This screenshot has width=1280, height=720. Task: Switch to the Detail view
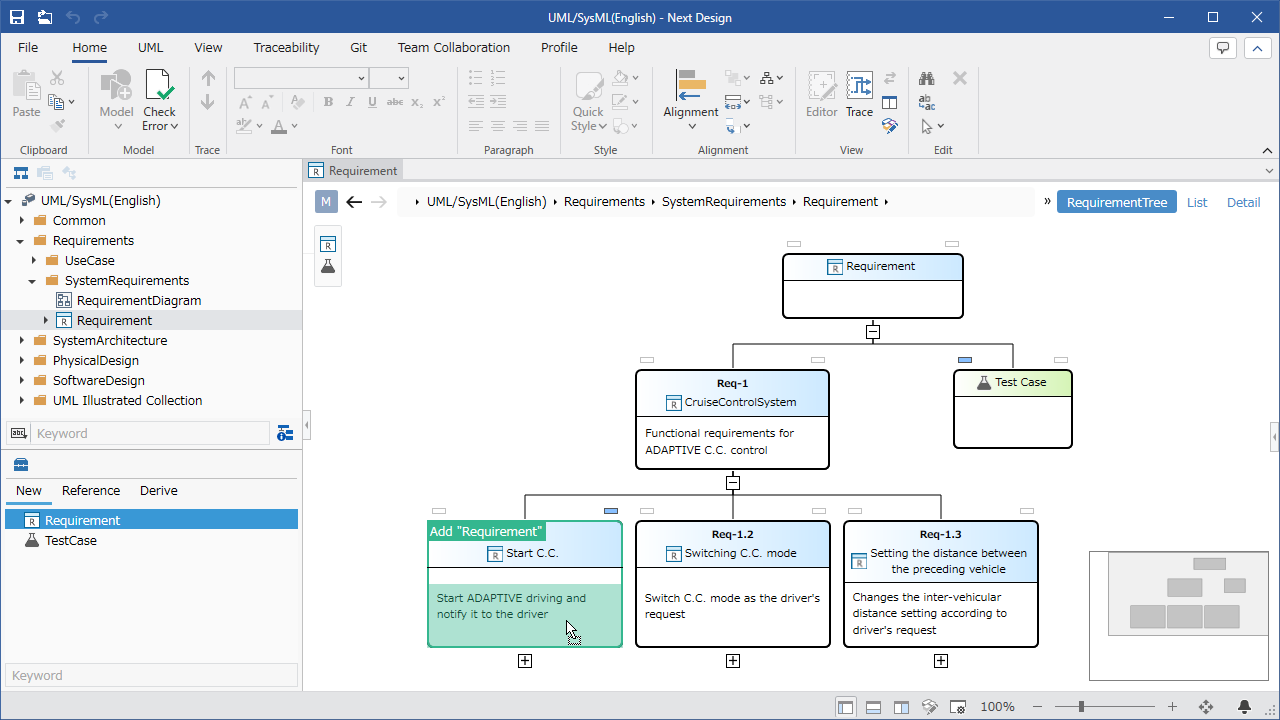pyautogui.click(x=1243, y=202)
